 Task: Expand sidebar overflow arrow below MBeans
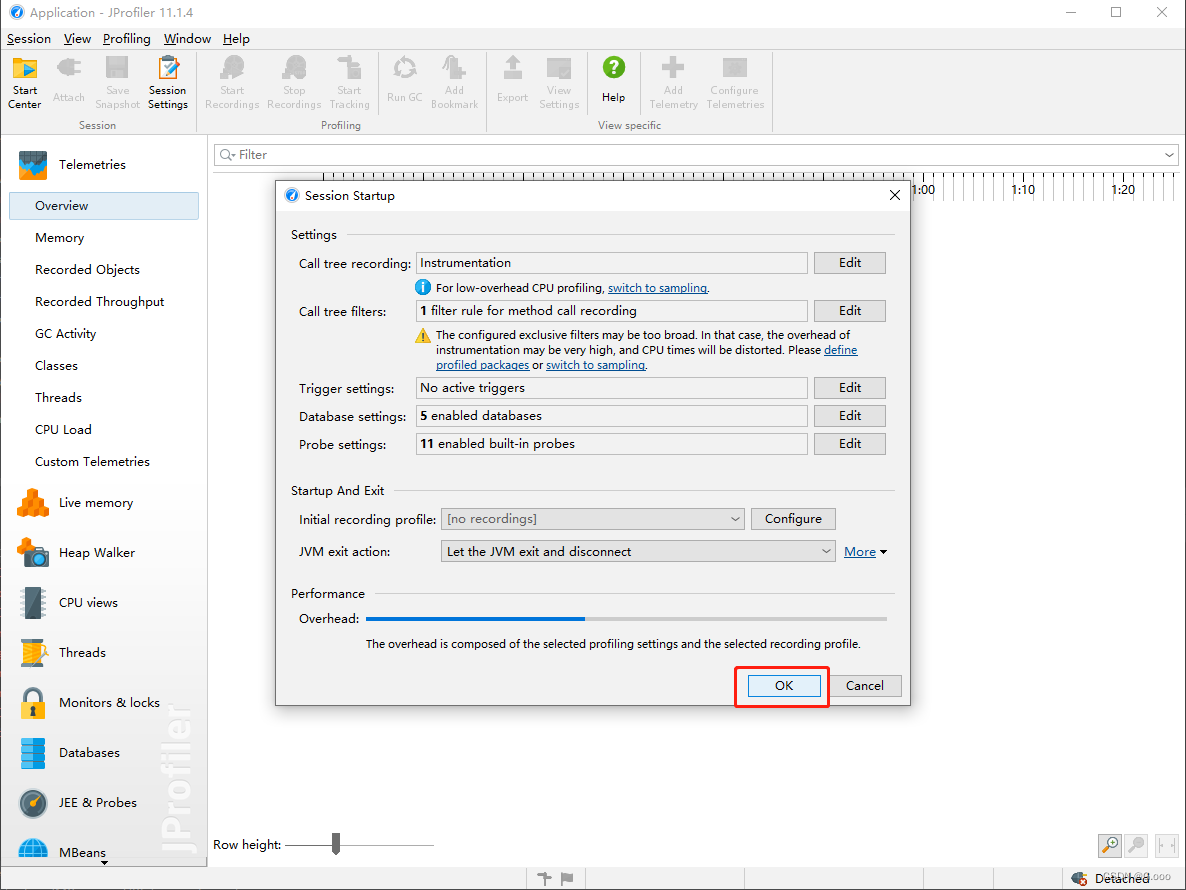104,862
